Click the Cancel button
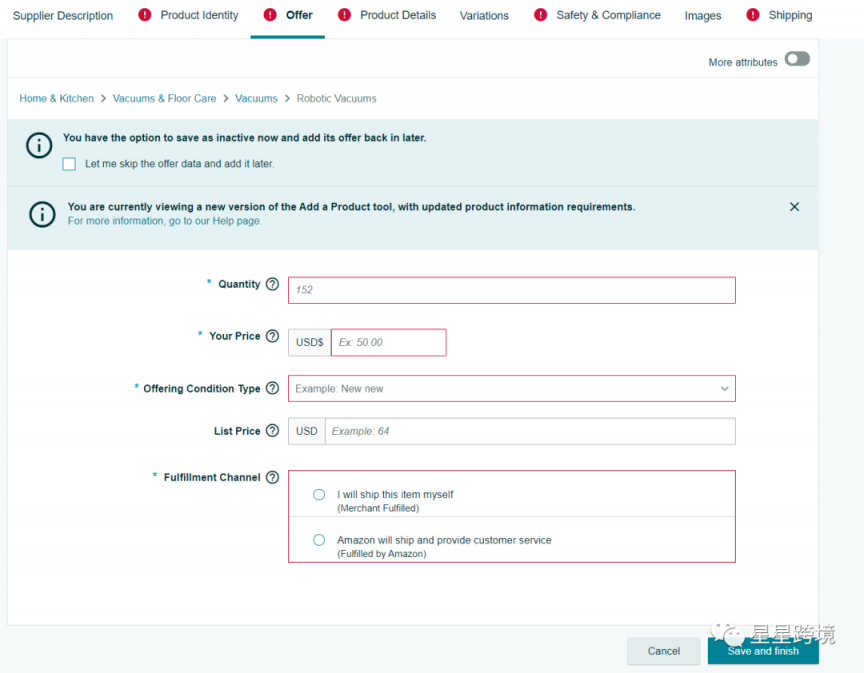 tap(663, 651)
